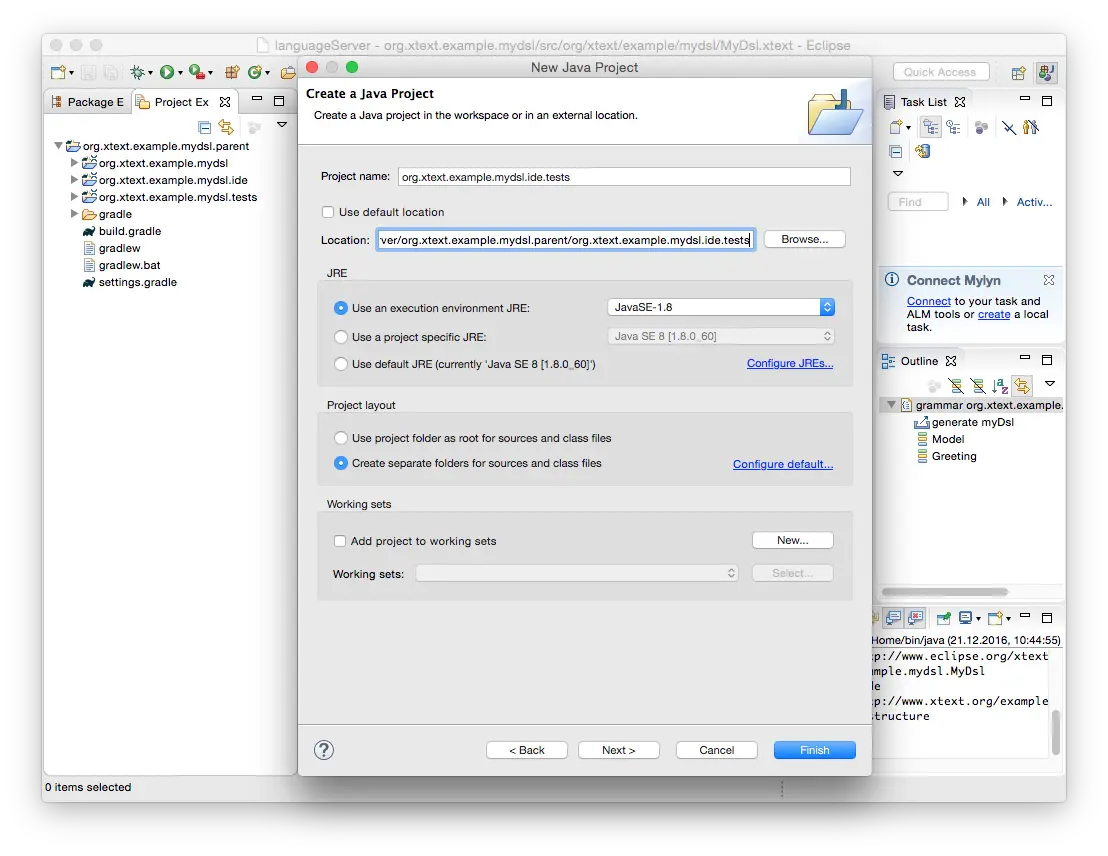Viewport: 1108px width, 856px height.
Task: Open the Task List view menu arrow
Action: pos(897,173)
